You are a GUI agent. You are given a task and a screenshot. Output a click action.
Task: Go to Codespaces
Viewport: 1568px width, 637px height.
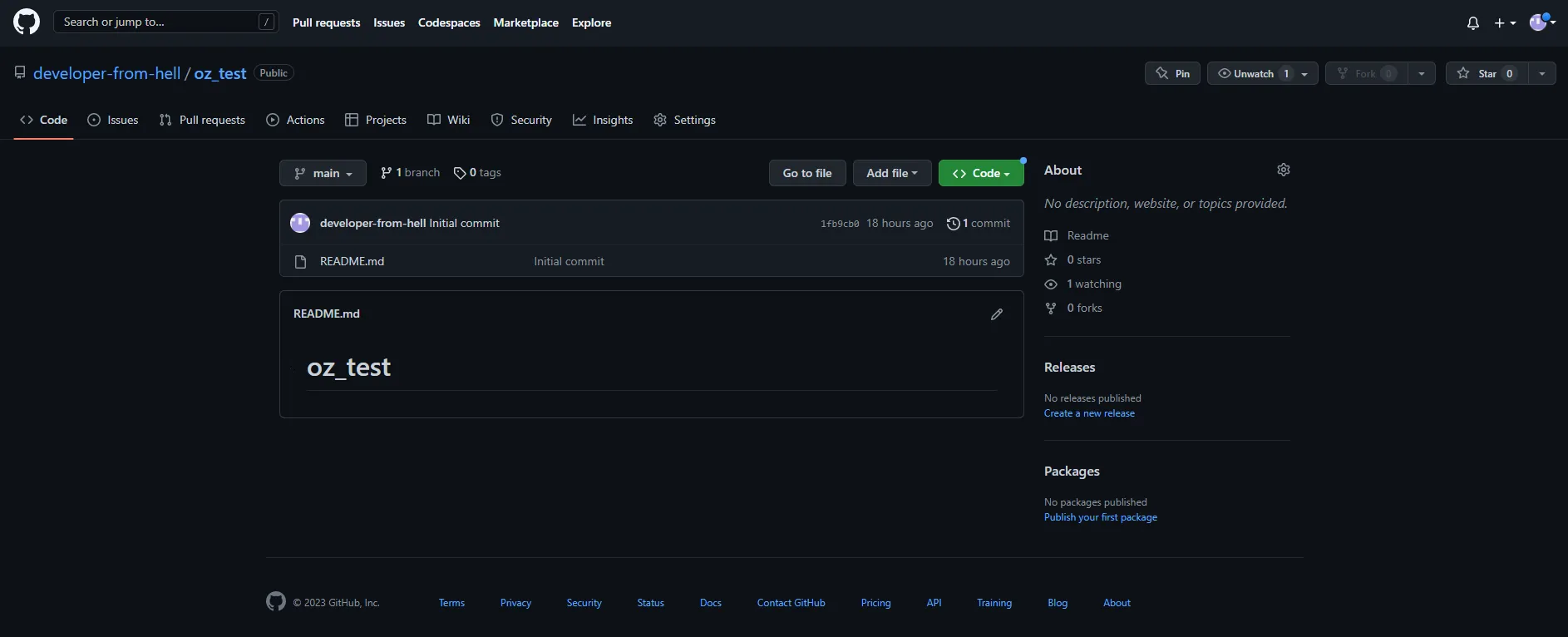(x=449, y=22)
